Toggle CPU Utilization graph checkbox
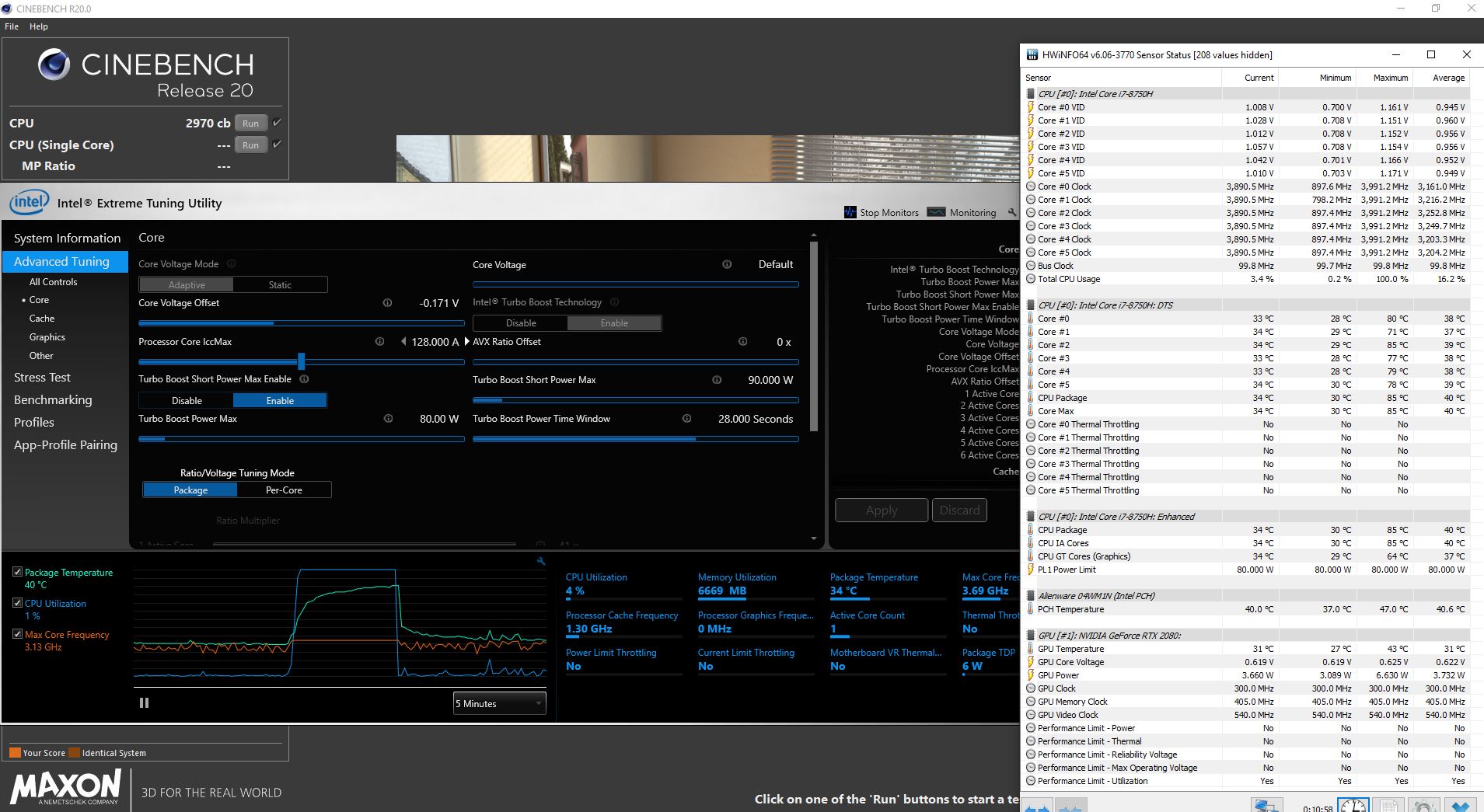The width and height of the screenshot is (1484, 812). pyautogui.click(x=17, y=603)
